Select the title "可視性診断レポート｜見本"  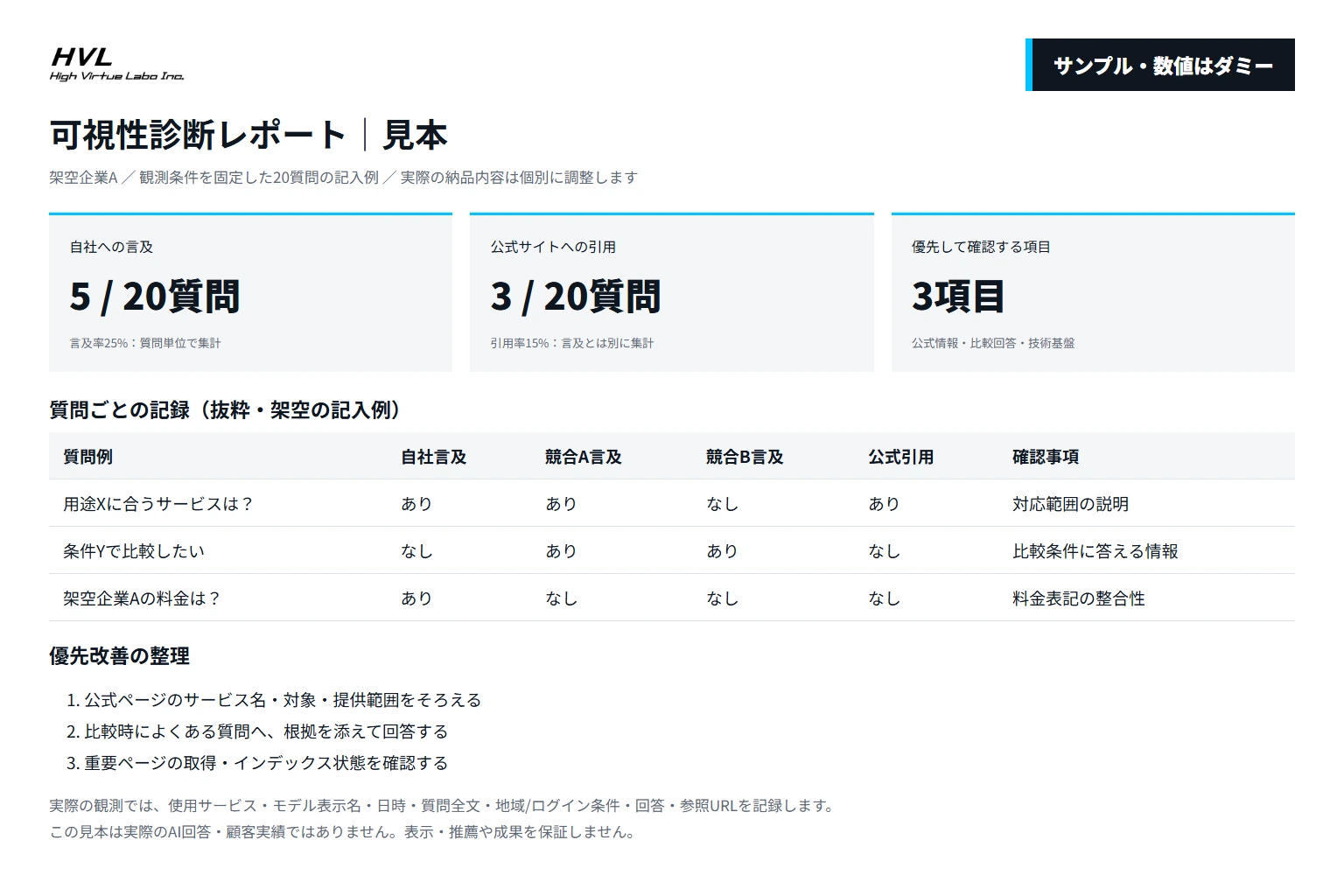(x=248, y=136)
